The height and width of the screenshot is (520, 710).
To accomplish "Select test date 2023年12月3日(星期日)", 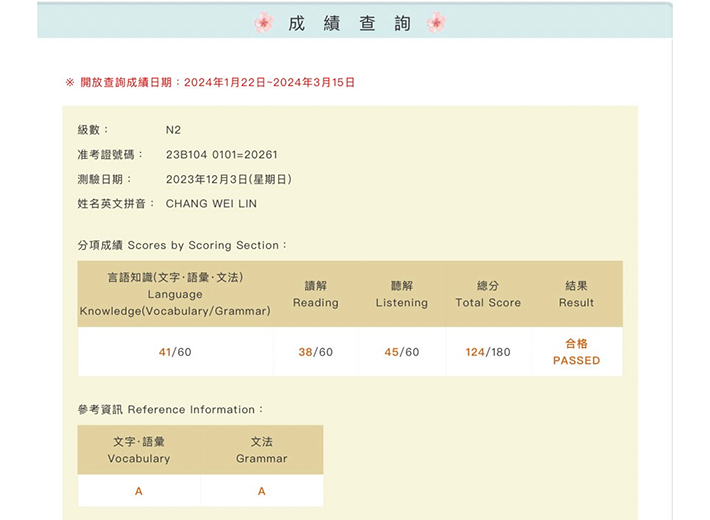I will pos(229,179).
